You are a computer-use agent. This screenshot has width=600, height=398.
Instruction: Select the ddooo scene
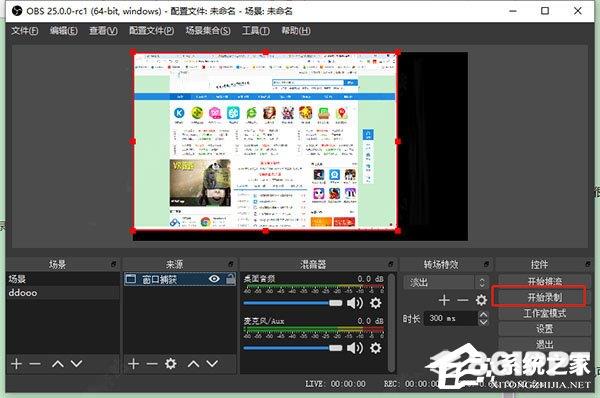63,293
